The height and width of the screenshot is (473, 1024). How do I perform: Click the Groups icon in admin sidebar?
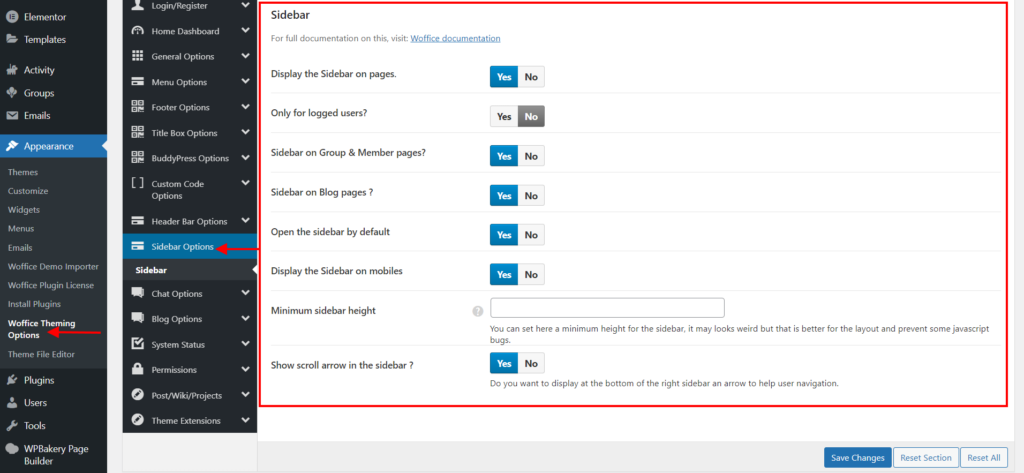tap(12, 93)
